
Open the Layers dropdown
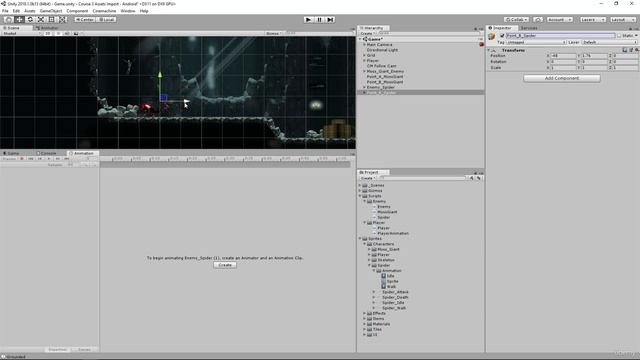point(592,20)
